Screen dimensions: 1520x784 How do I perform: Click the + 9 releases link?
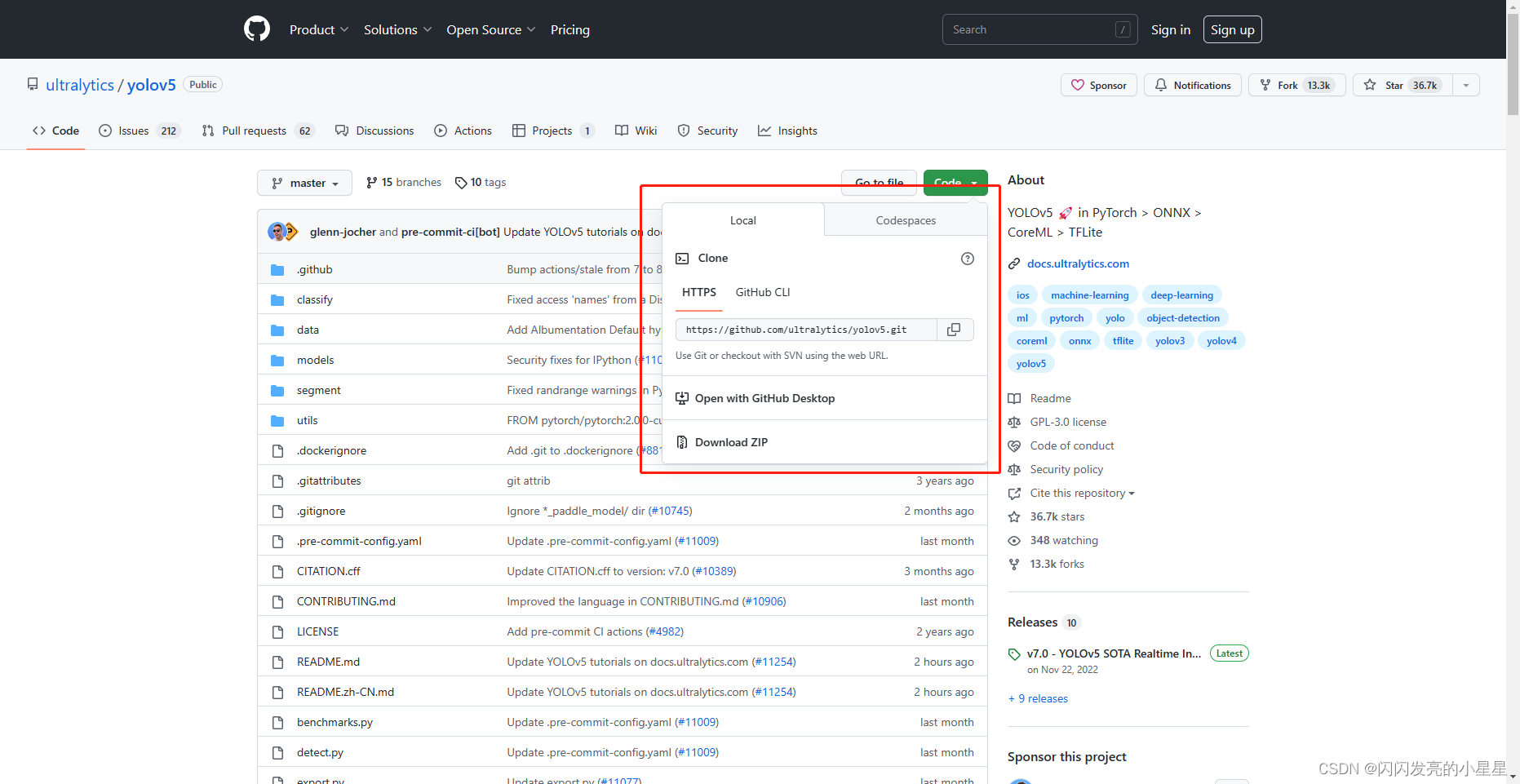1038,698
